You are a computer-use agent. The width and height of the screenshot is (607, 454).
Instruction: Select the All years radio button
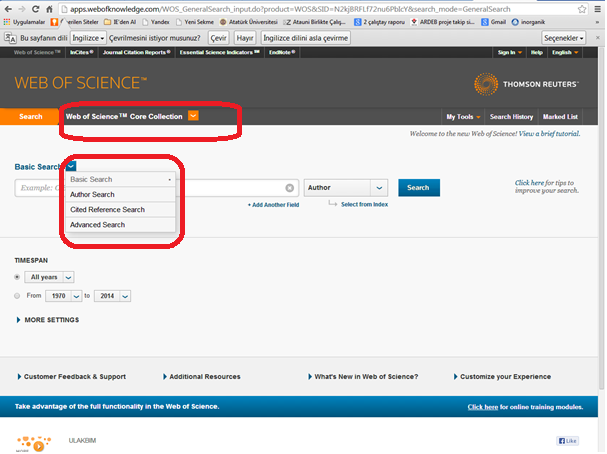[x=18, y=276]
